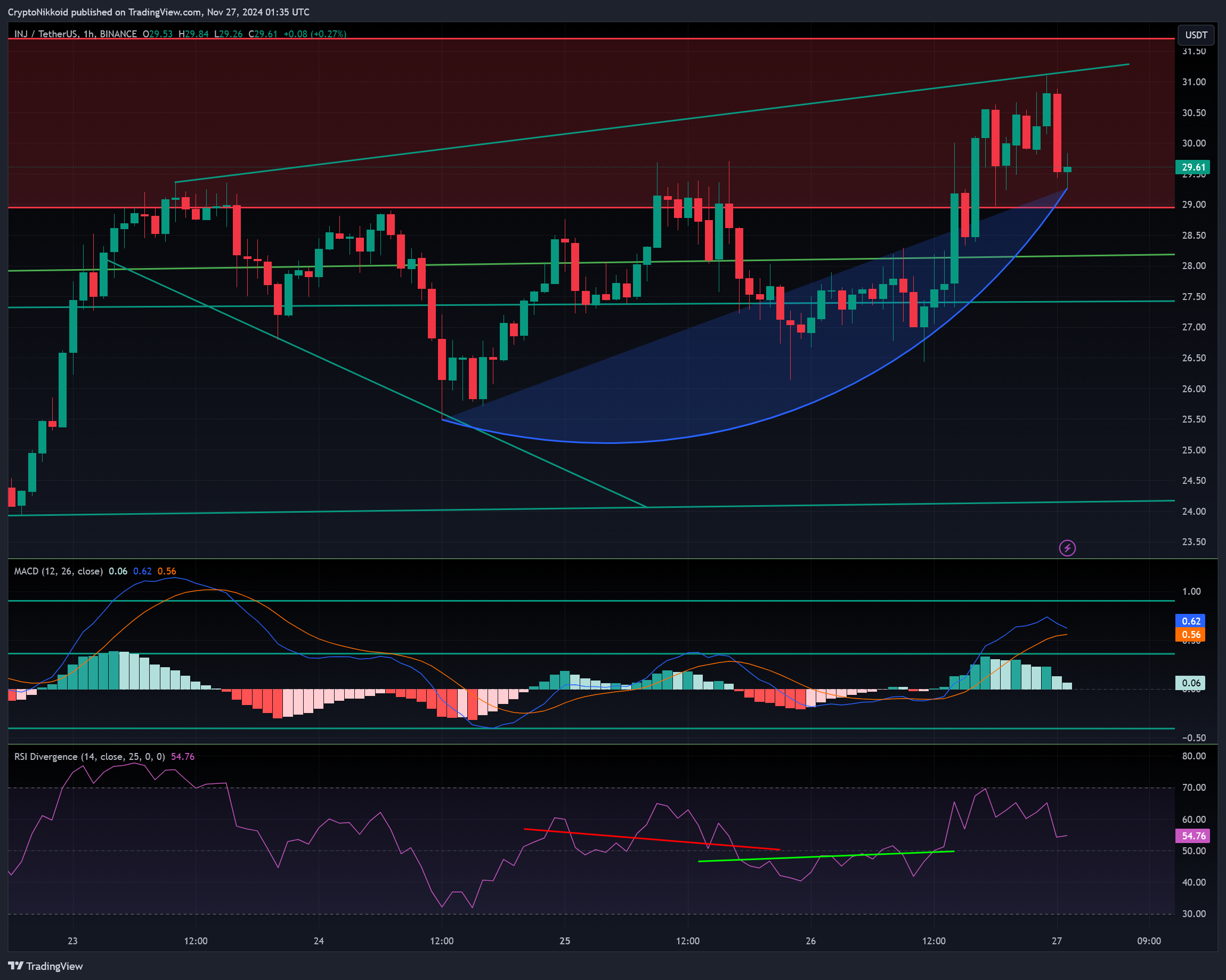Click the 31.00 price axis label
Image resolution: width=1226 pixels, height=980 pixels.
1193,82
